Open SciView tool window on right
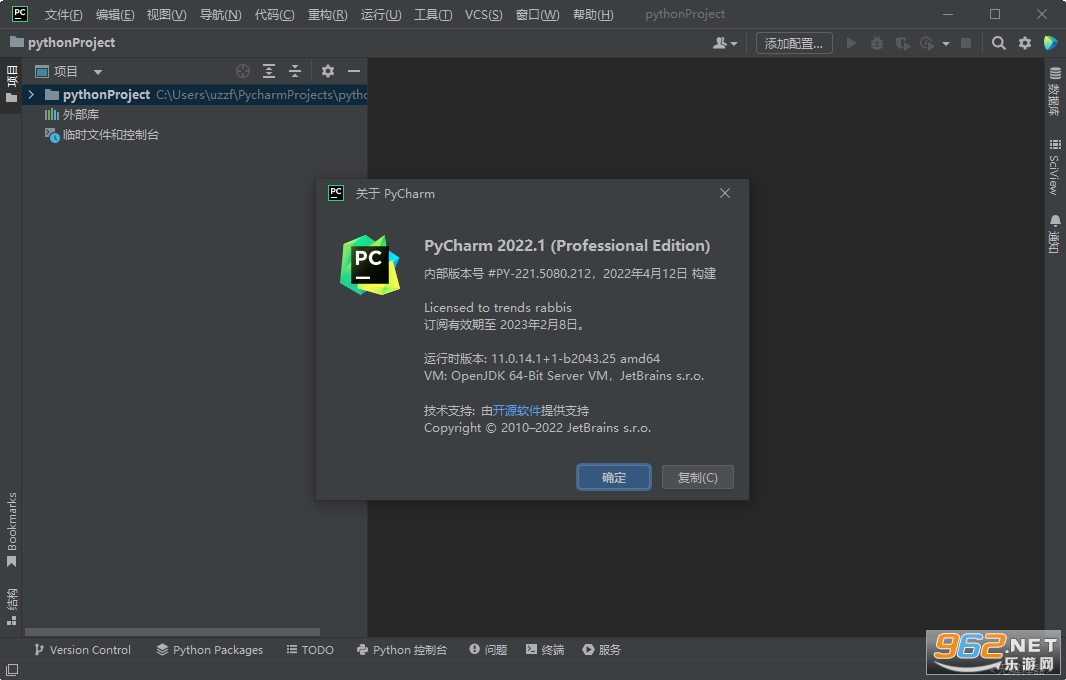The width and height of the screenshot is (1066, 680). (1054, 167)
